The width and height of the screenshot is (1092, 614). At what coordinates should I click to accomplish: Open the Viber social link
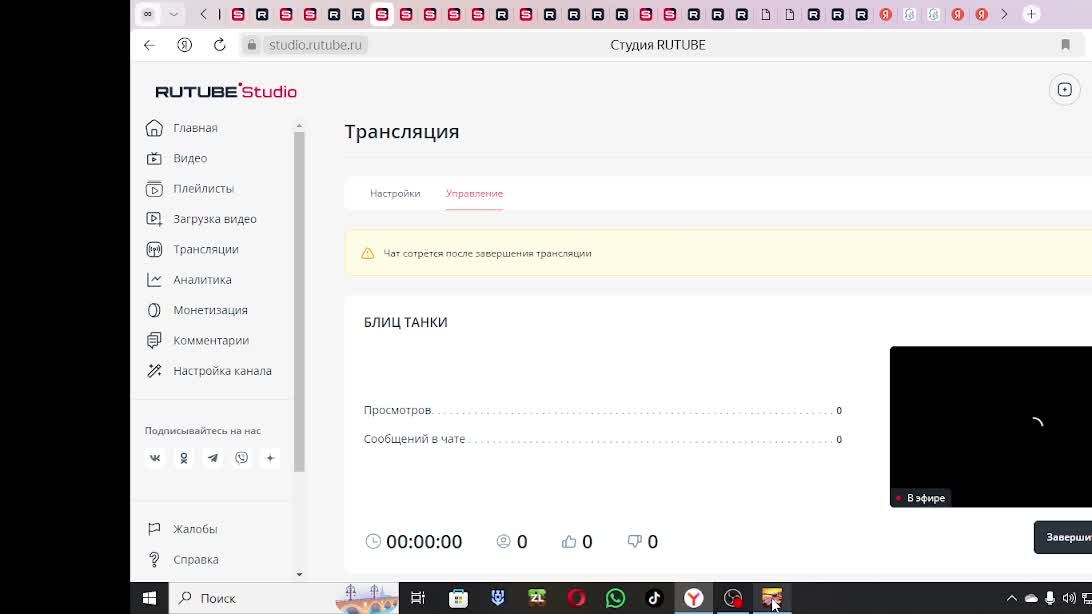tap(242, 458)
